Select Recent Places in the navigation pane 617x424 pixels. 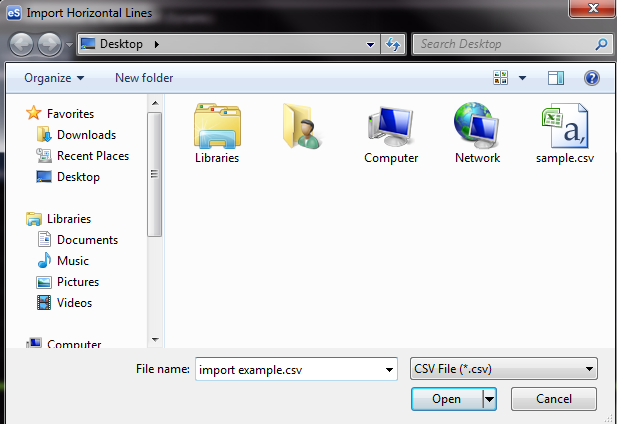[x=83, y=156]
